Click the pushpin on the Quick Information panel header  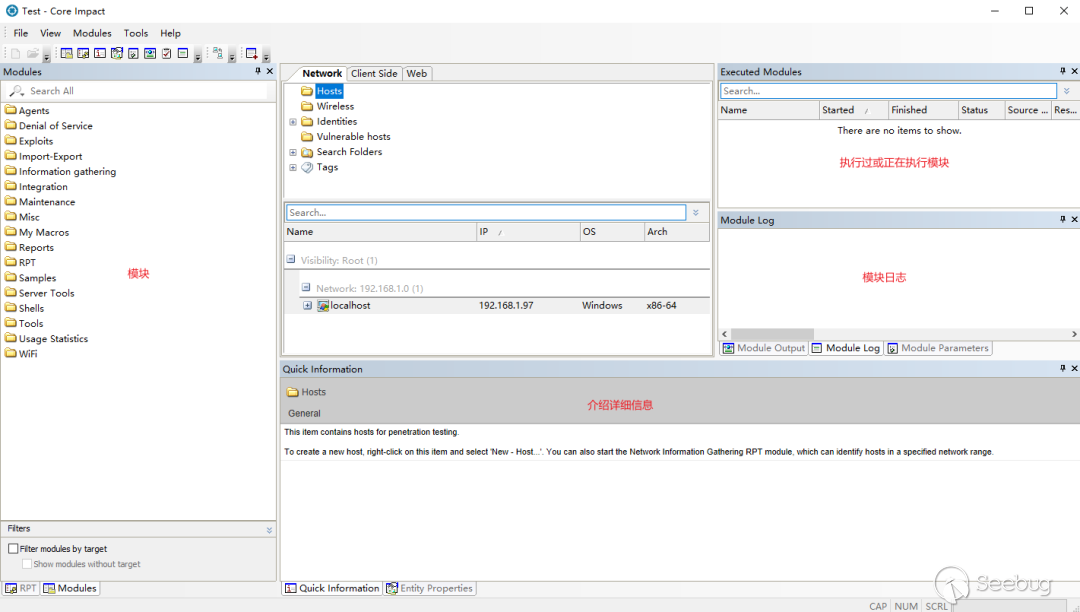coord(1063,368)
